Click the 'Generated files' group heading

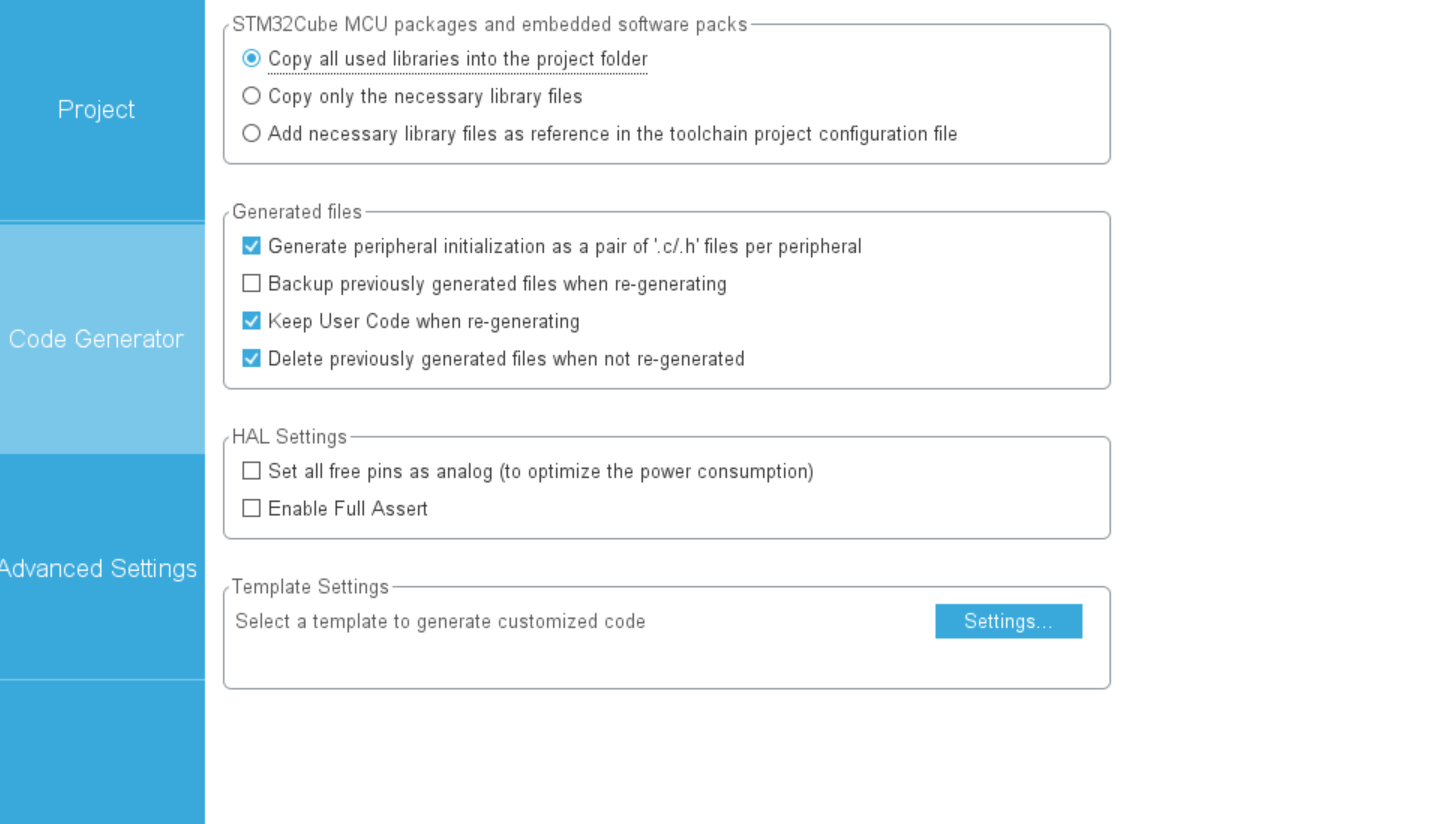(297, 212)
